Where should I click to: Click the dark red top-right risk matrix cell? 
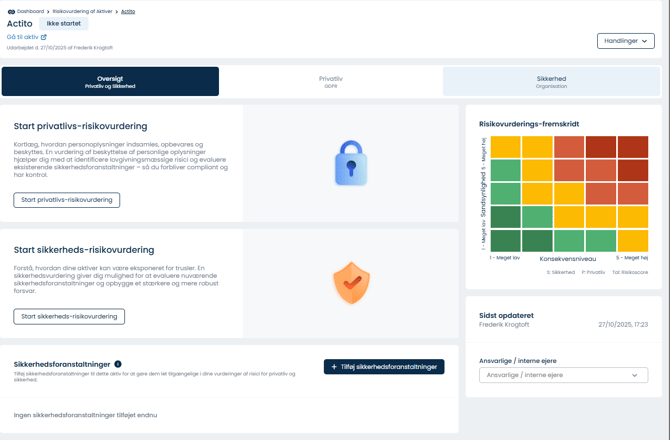tap(633, 147)
